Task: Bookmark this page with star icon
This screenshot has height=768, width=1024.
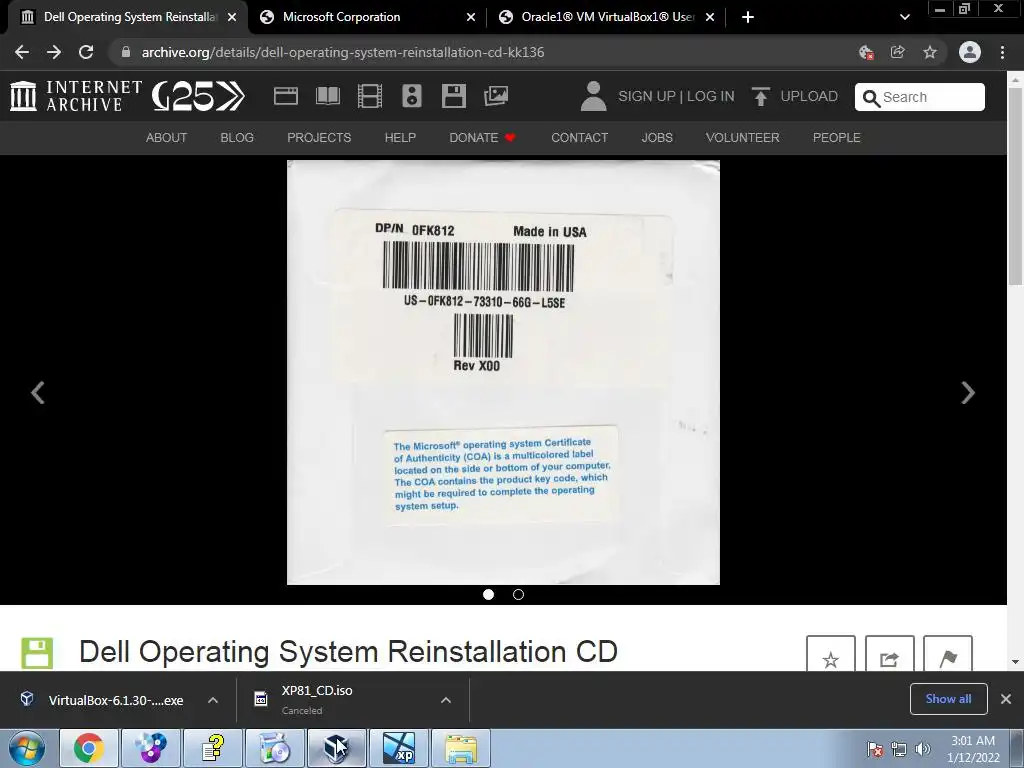Action: 930,52
